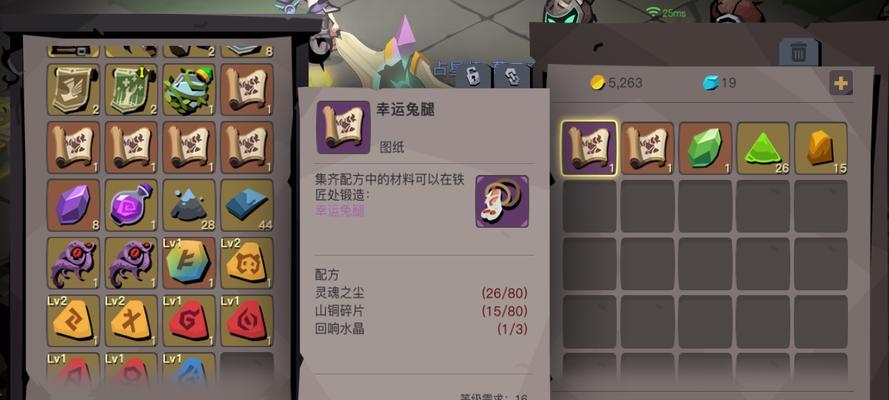Open the lucky rabbit foot preview icon
This screenshot has width=889, height=400.
[x=502, y=201]
